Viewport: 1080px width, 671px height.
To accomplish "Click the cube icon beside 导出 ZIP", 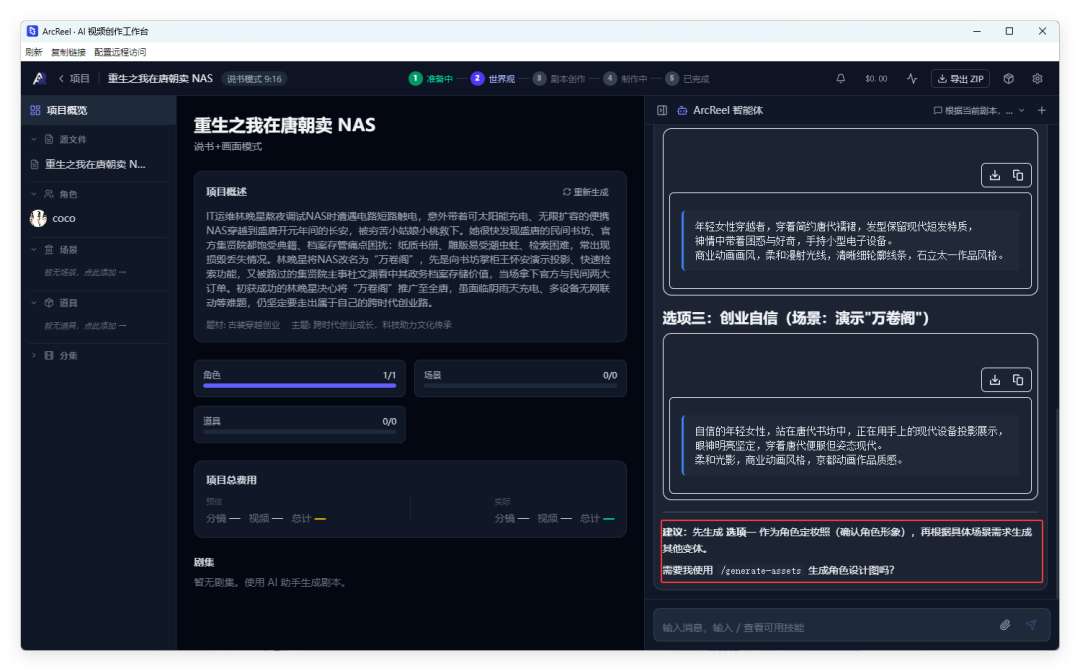I will click(1008, 79).
